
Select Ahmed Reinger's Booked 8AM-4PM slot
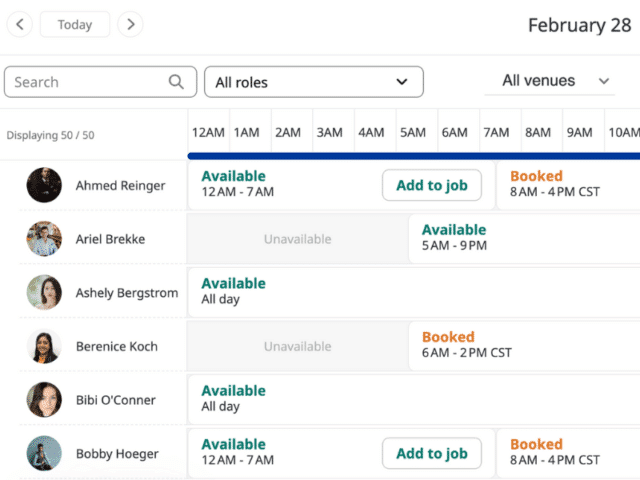click(x=568, y=185)
